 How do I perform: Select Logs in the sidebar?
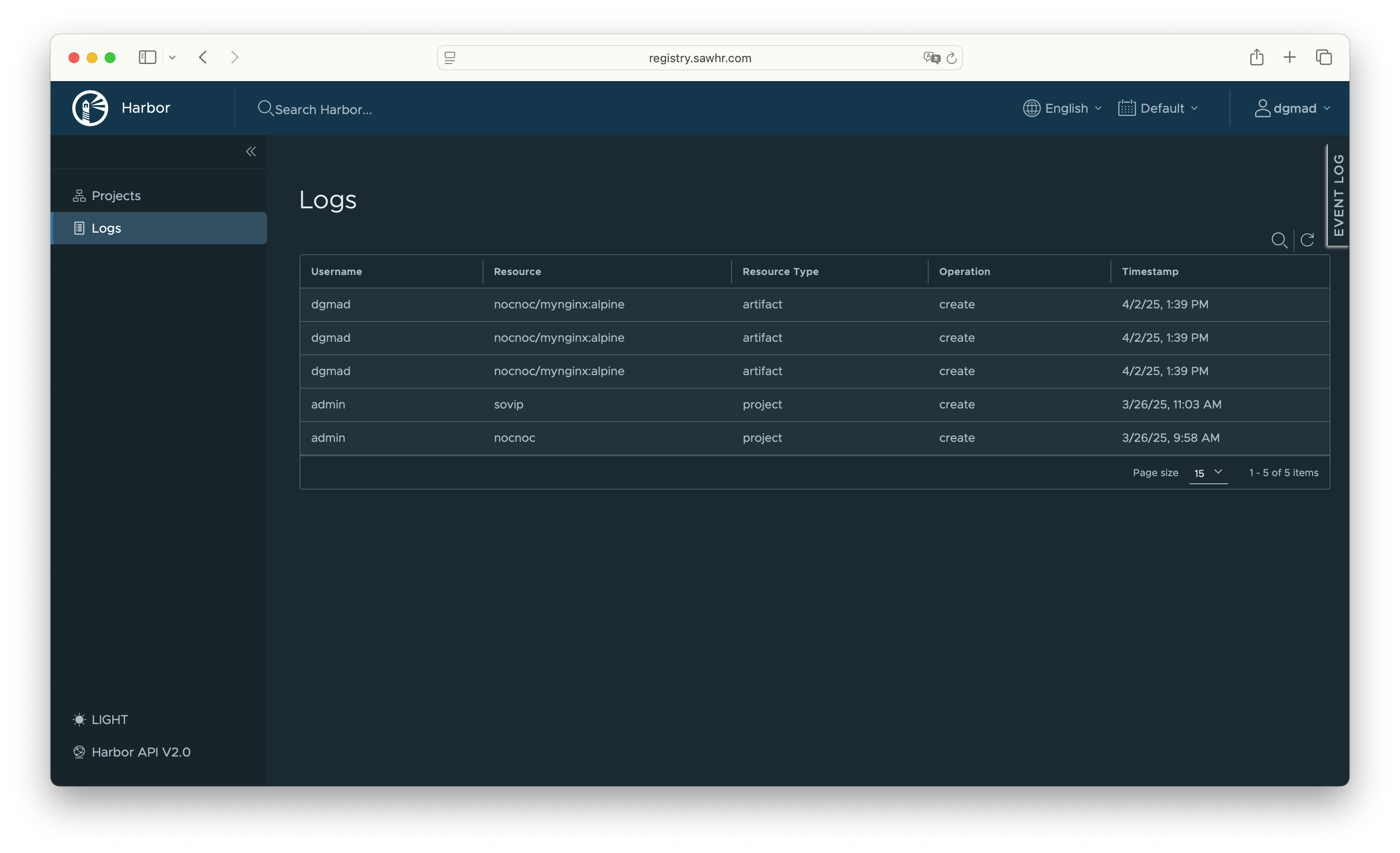coord(158,228)
